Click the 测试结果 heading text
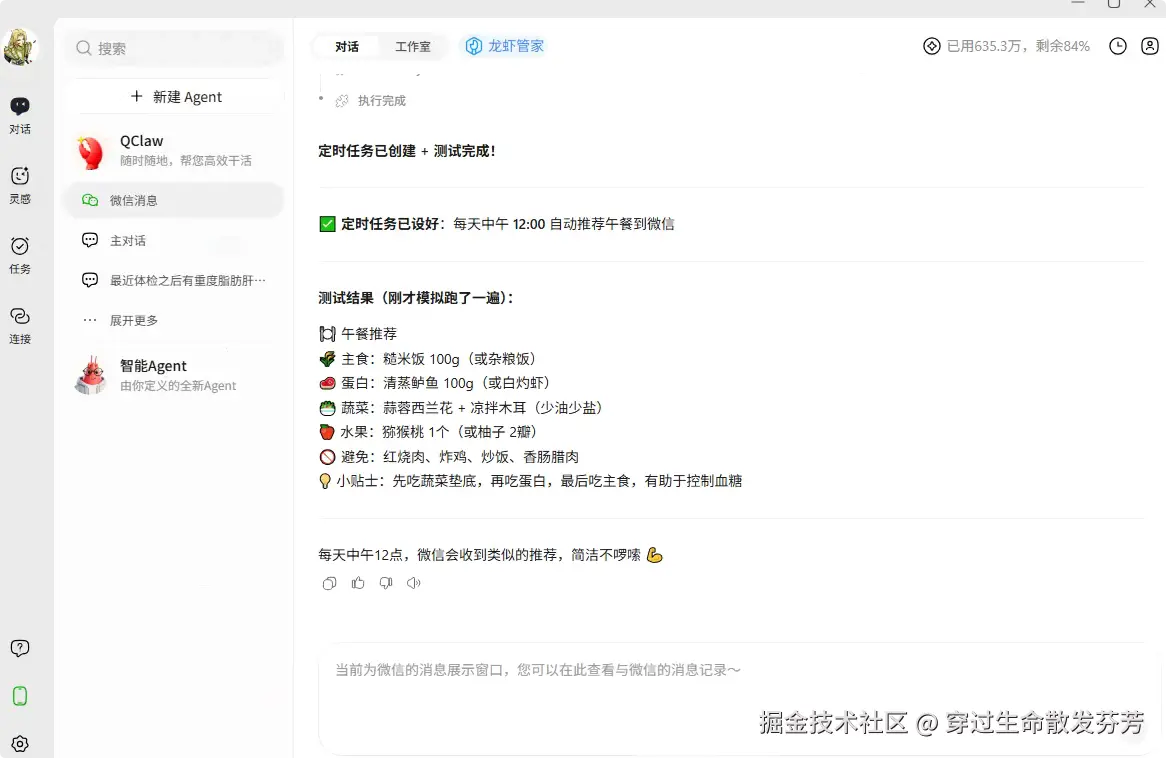 416,298
